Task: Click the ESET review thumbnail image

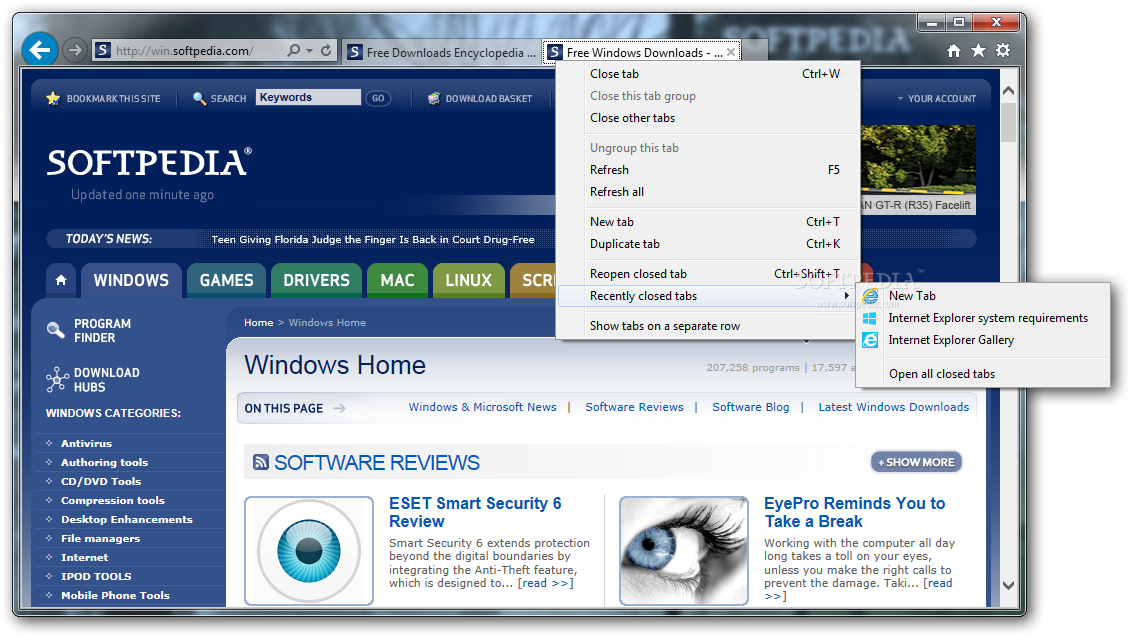Action: click(309, 550)
